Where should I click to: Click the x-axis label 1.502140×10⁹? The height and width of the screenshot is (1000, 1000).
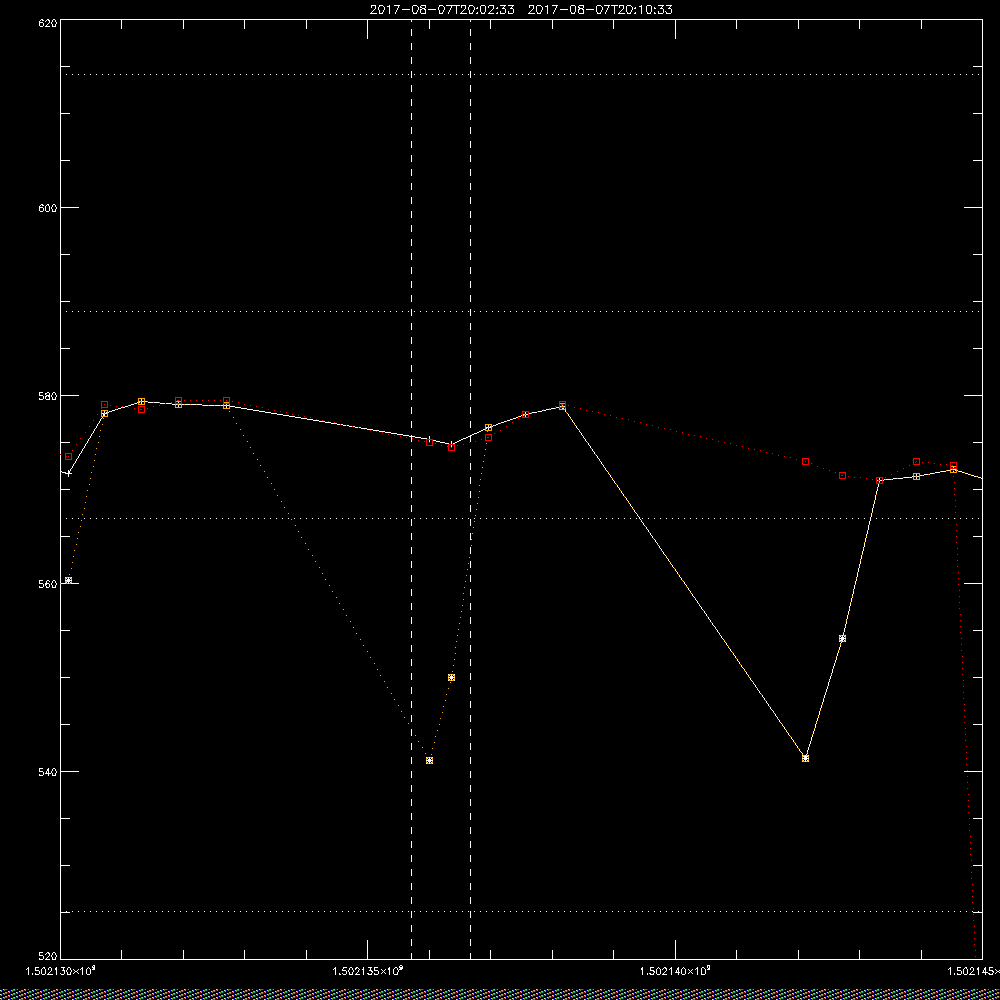click(675, 971)
